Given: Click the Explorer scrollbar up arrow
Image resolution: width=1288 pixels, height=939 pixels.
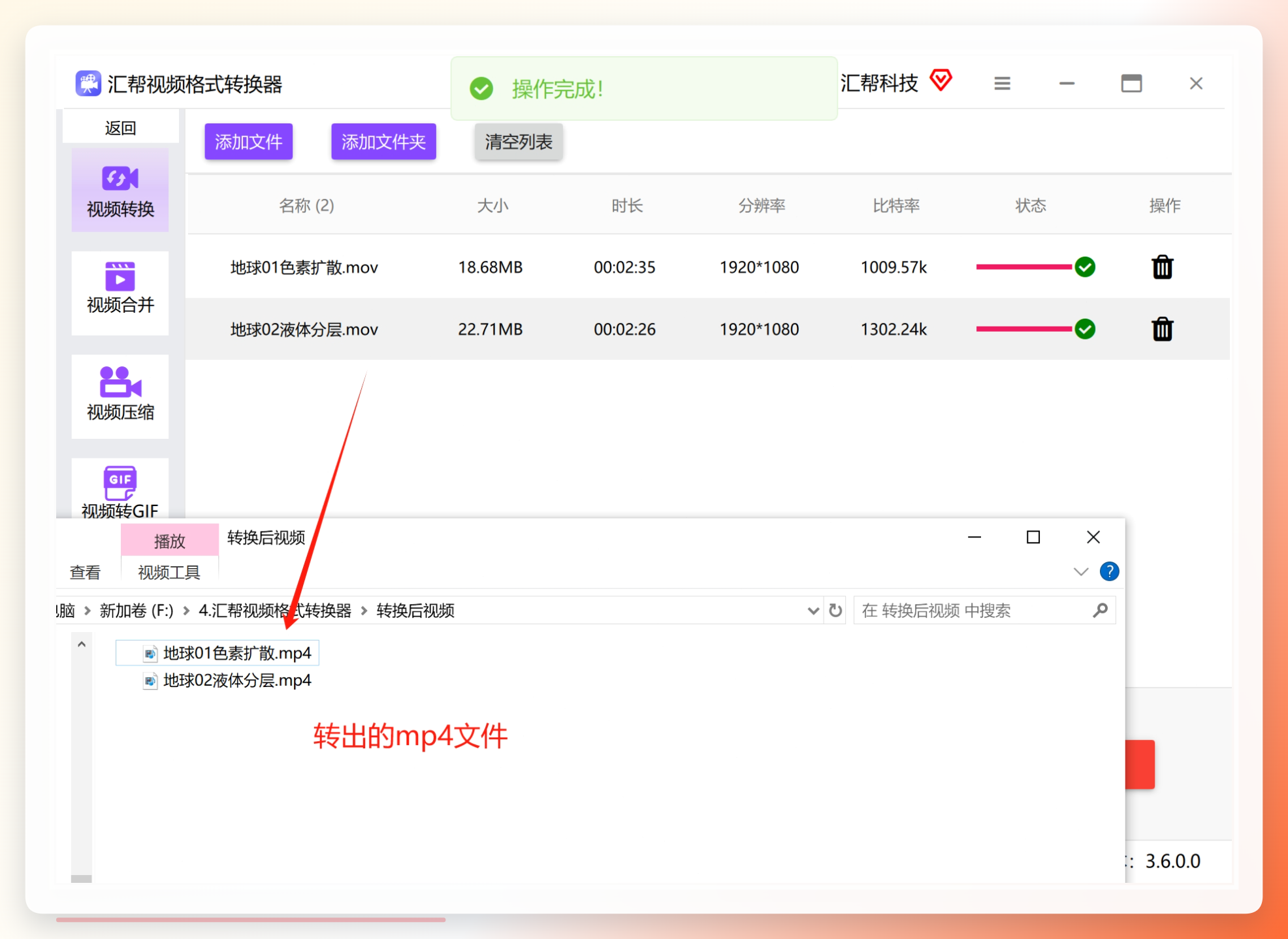Looking at the screenshot, I should point(82,645).
